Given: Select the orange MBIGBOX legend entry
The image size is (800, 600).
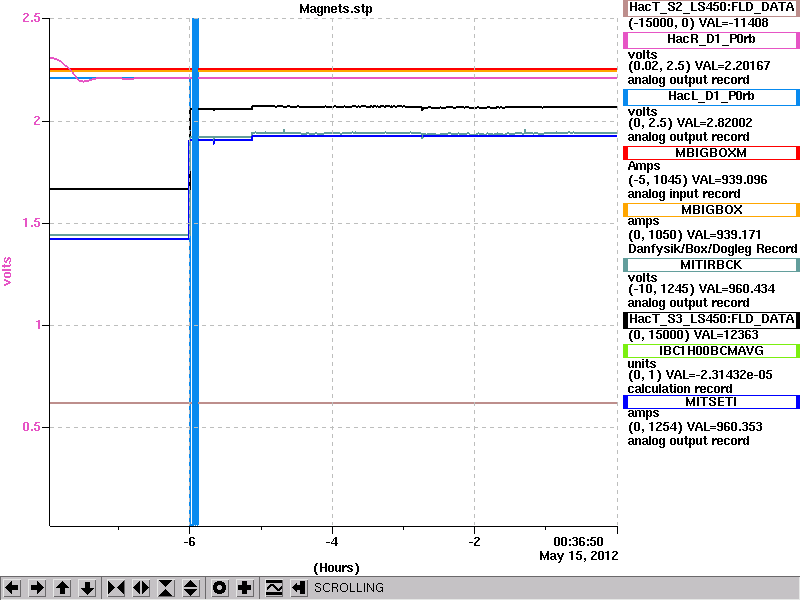Looking at the screenshot, I should [711, 210].
